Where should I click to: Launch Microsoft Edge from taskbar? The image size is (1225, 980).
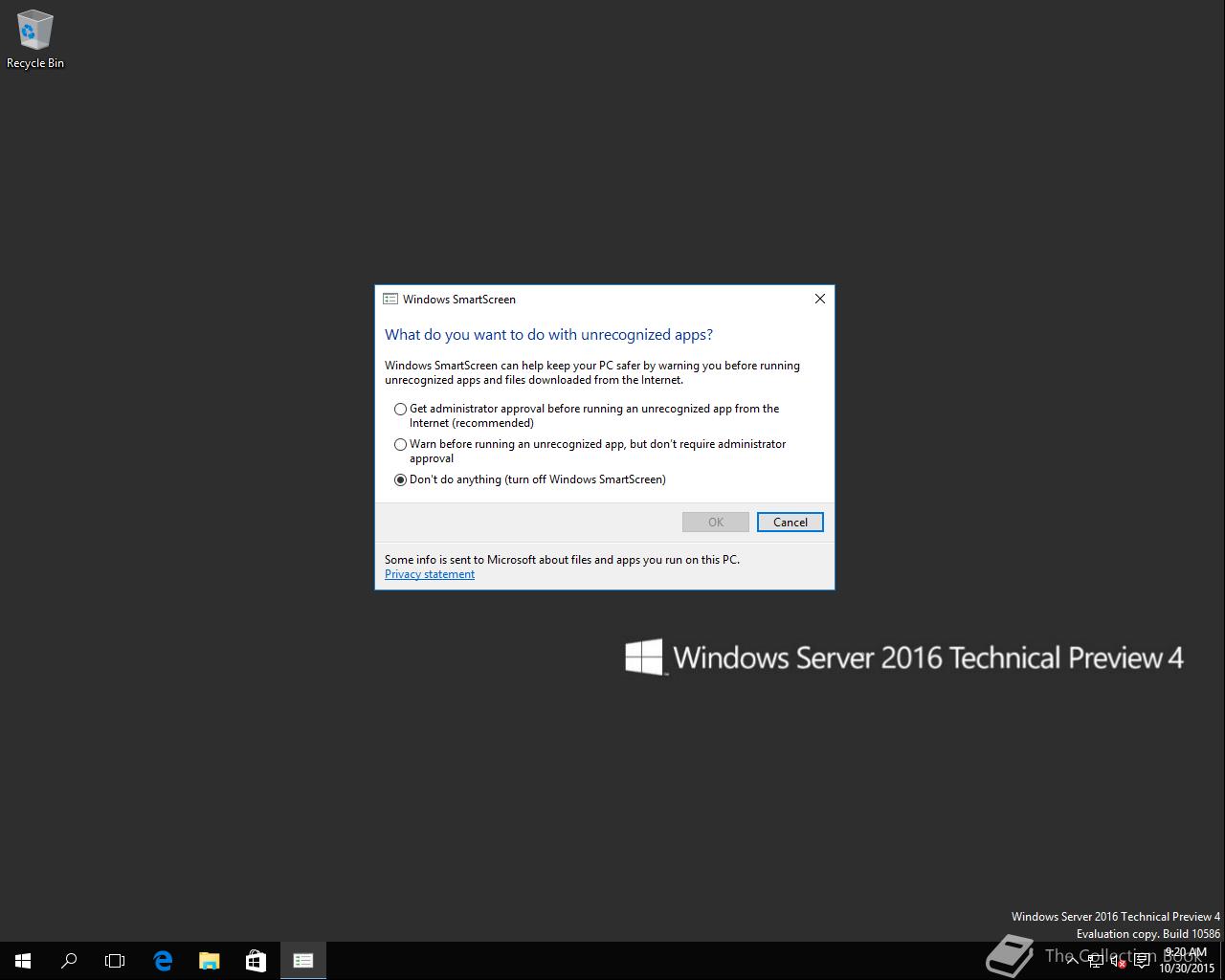163,961
